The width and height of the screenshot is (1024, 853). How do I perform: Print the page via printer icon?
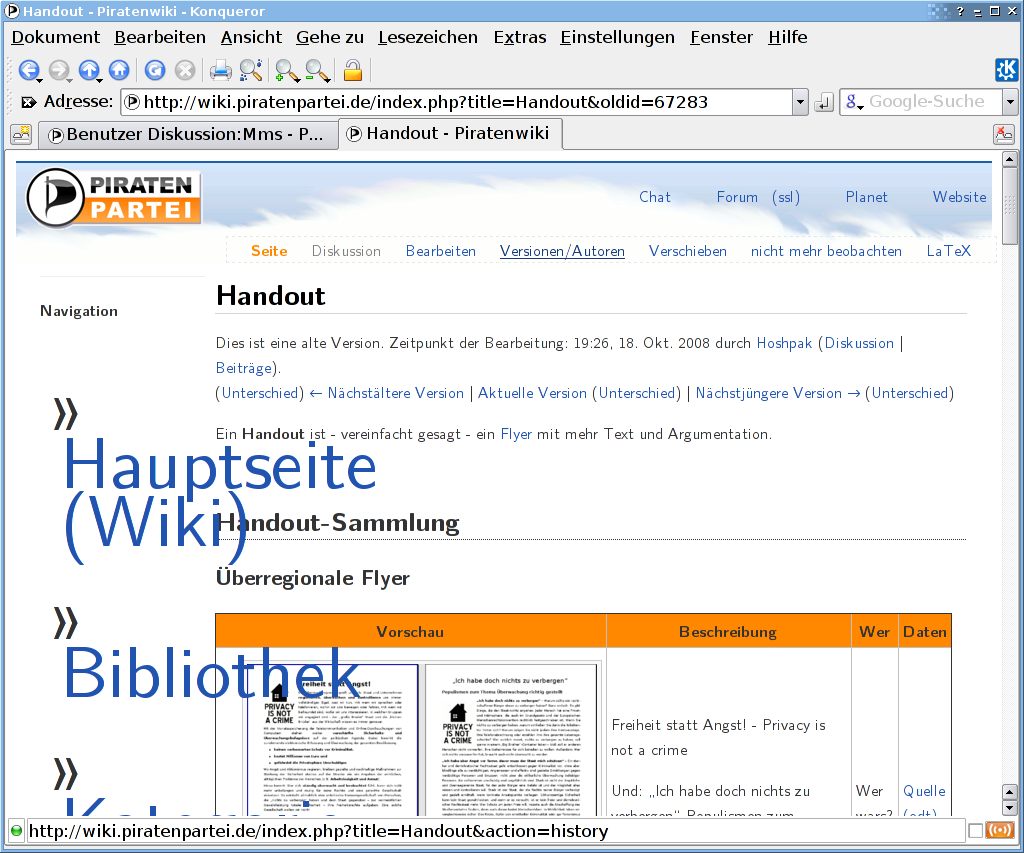click(x=220, y=70)
